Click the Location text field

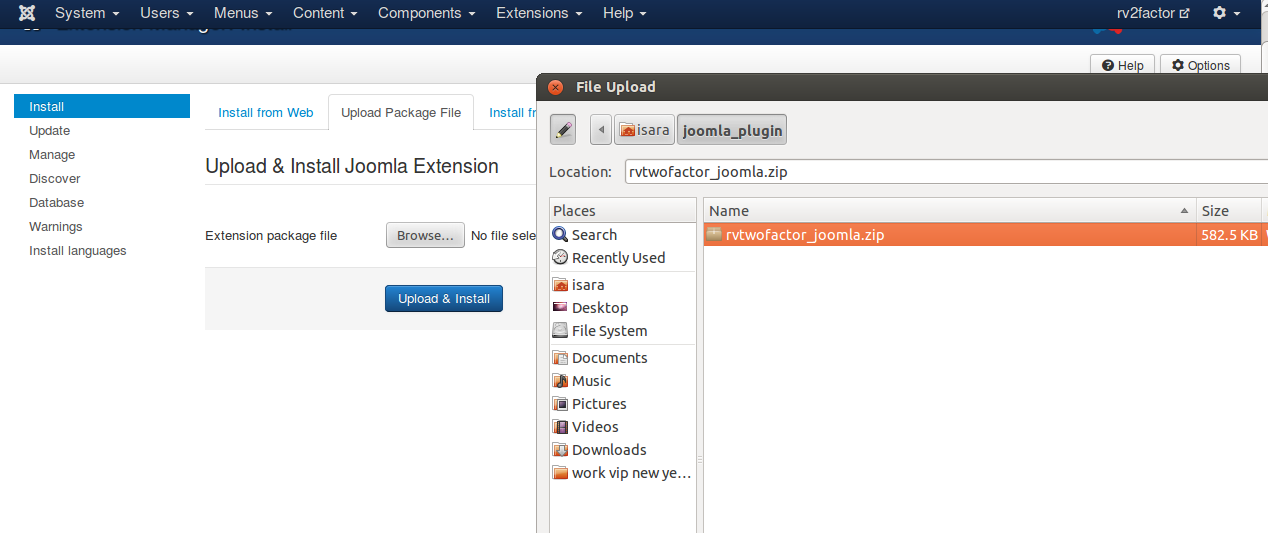click(x=946, y=171)
